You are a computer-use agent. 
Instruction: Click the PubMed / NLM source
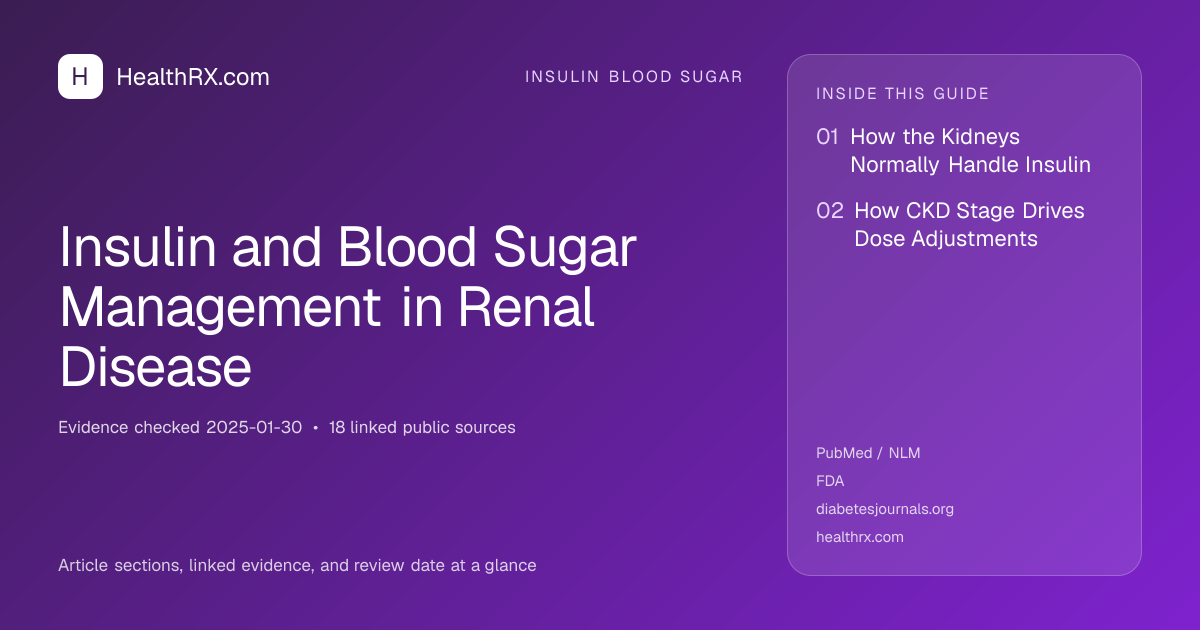[x=868, y=453]
